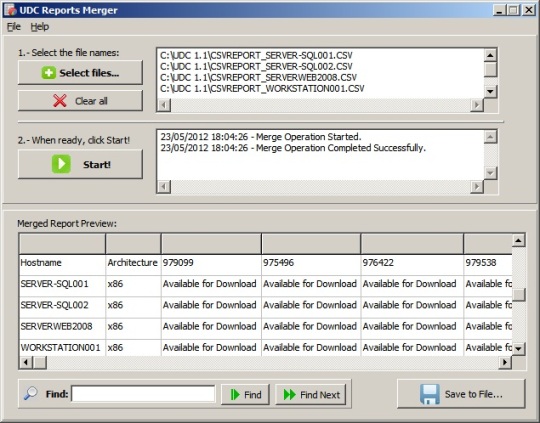Click the UDC Reports Merger title bar icon
The height and width of the screenshot is (423, 540).
coord(10,10)
